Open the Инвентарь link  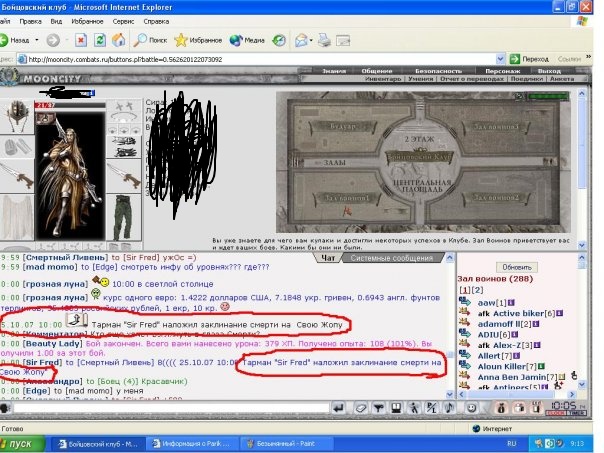point(383,79)
